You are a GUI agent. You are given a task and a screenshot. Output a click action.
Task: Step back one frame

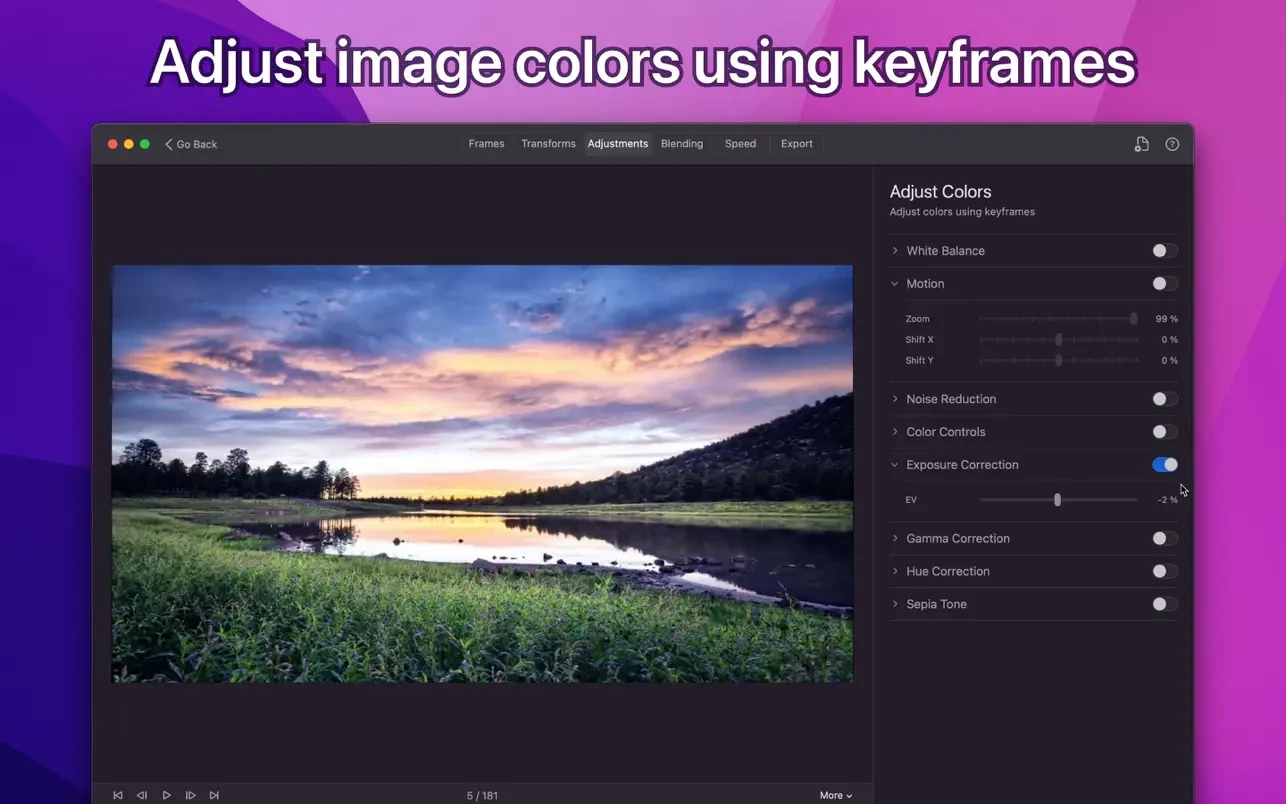click(x=142, y=795)
